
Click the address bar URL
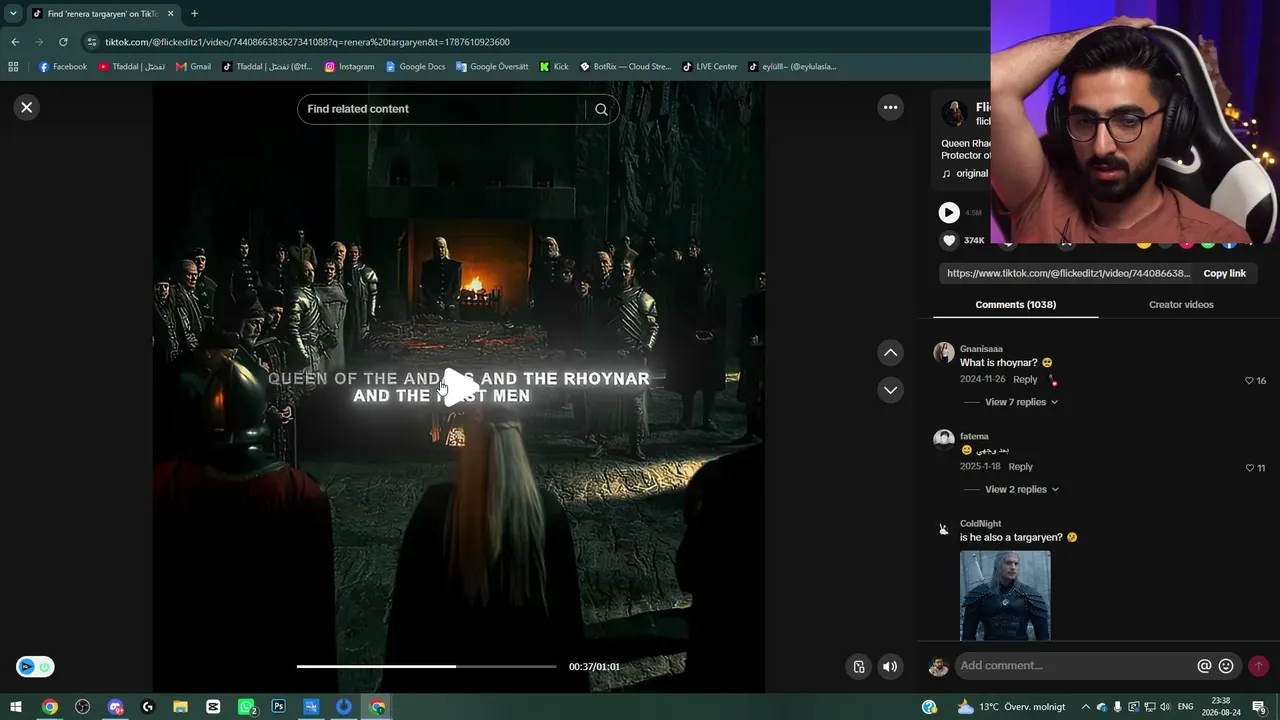click(x=307, y=42)
